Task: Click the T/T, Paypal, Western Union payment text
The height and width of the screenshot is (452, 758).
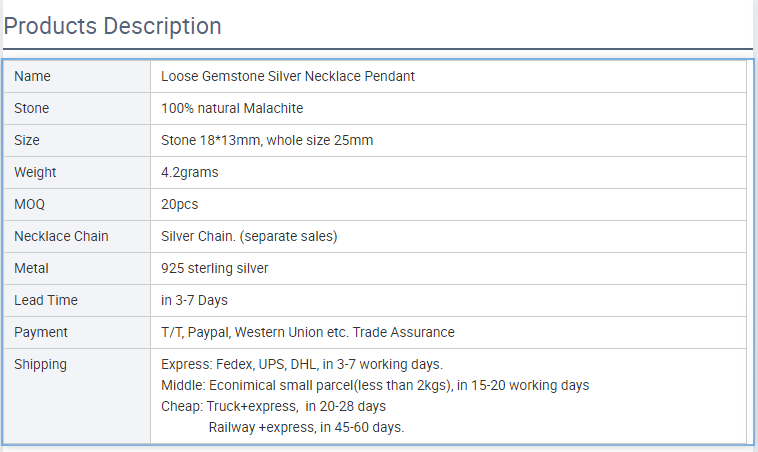Action: tap(308, 332)
